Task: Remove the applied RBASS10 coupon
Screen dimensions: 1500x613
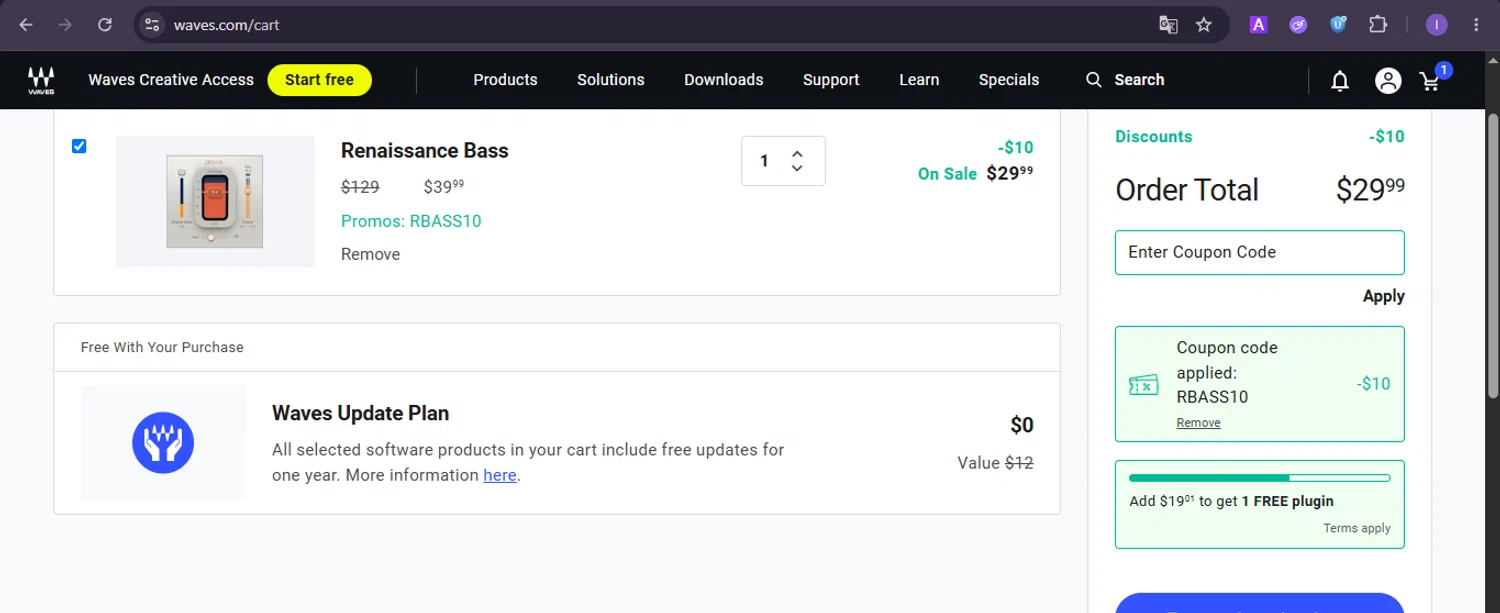Action: [1198, 423]
